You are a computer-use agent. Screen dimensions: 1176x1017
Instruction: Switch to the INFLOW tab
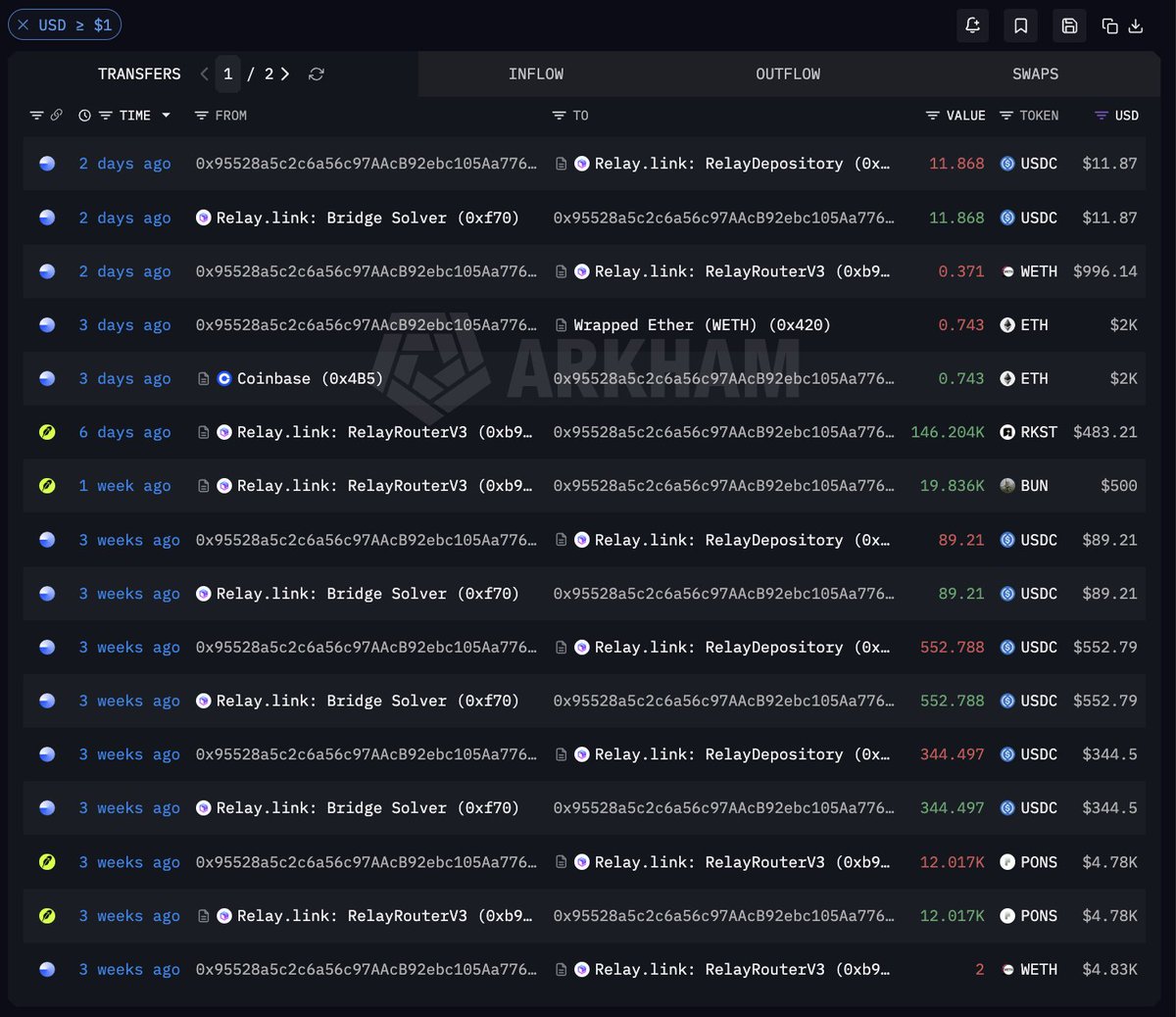(x=536, y=73)
